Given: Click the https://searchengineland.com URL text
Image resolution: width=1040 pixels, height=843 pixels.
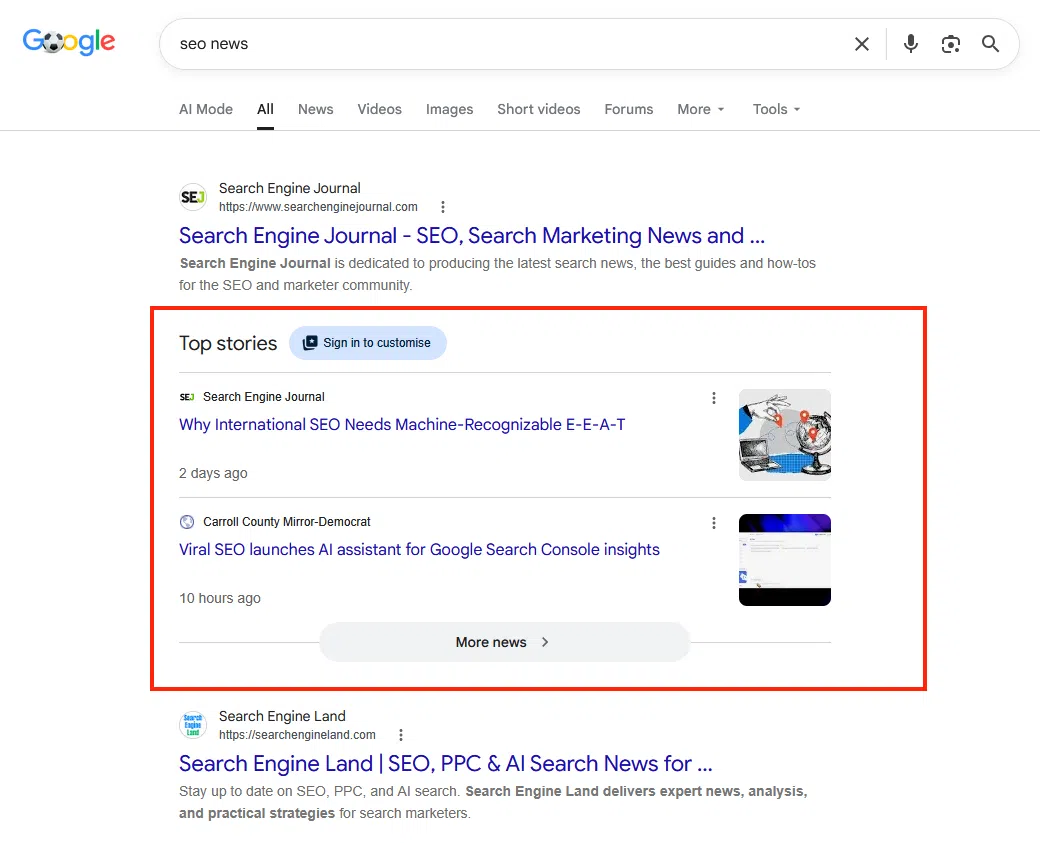Looking at the screenshot, I should click(297, 735).
